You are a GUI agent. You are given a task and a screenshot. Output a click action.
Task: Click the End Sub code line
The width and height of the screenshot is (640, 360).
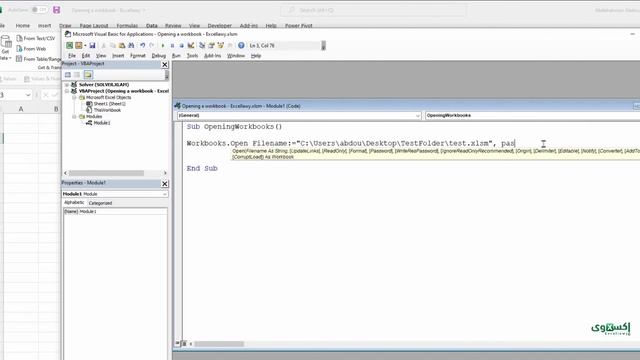click(202, 168)
